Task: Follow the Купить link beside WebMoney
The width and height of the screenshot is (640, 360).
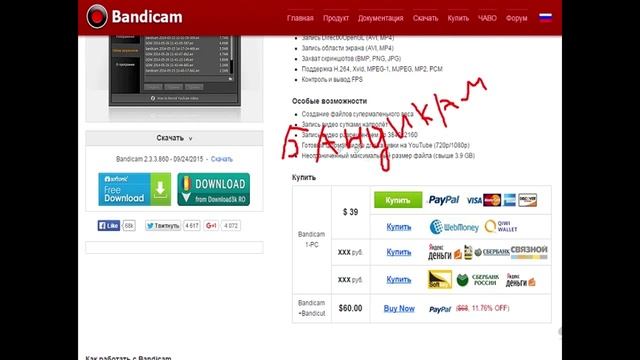Action: 399,227
